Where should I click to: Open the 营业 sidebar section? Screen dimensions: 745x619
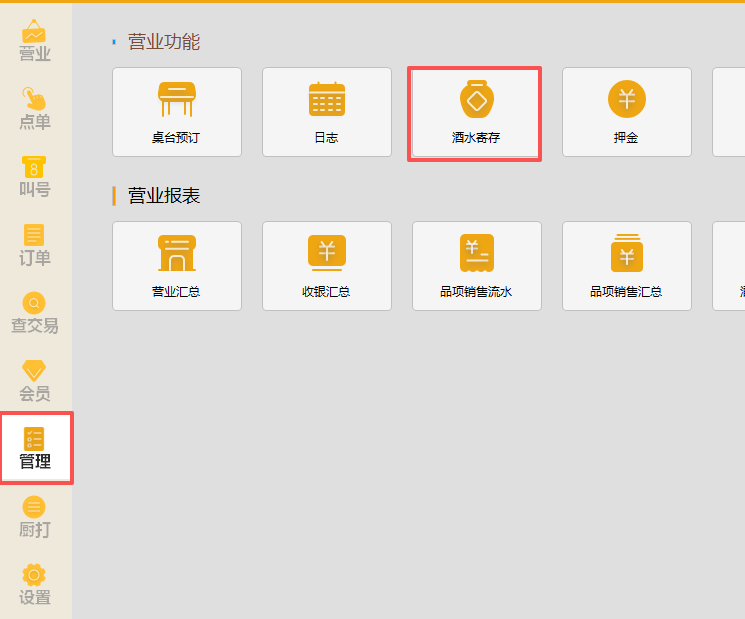tap(35, 41)
